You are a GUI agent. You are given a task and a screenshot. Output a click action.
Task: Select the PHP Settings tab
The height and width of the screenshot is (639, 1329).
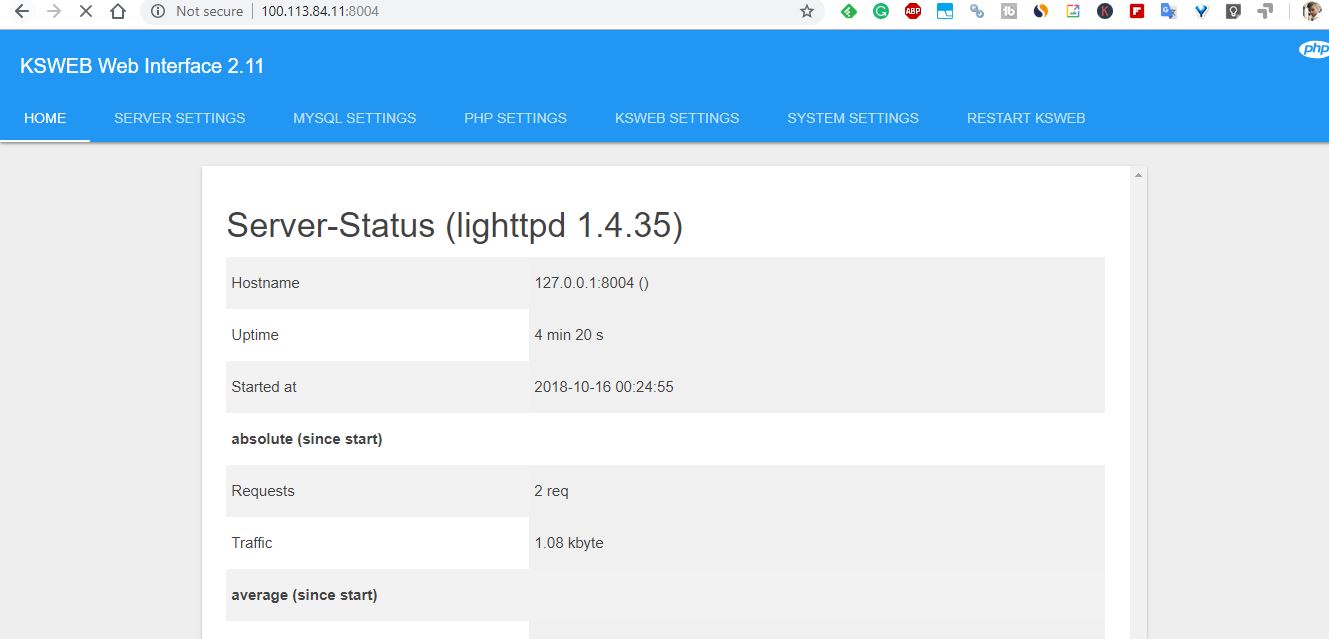point(515,118)
